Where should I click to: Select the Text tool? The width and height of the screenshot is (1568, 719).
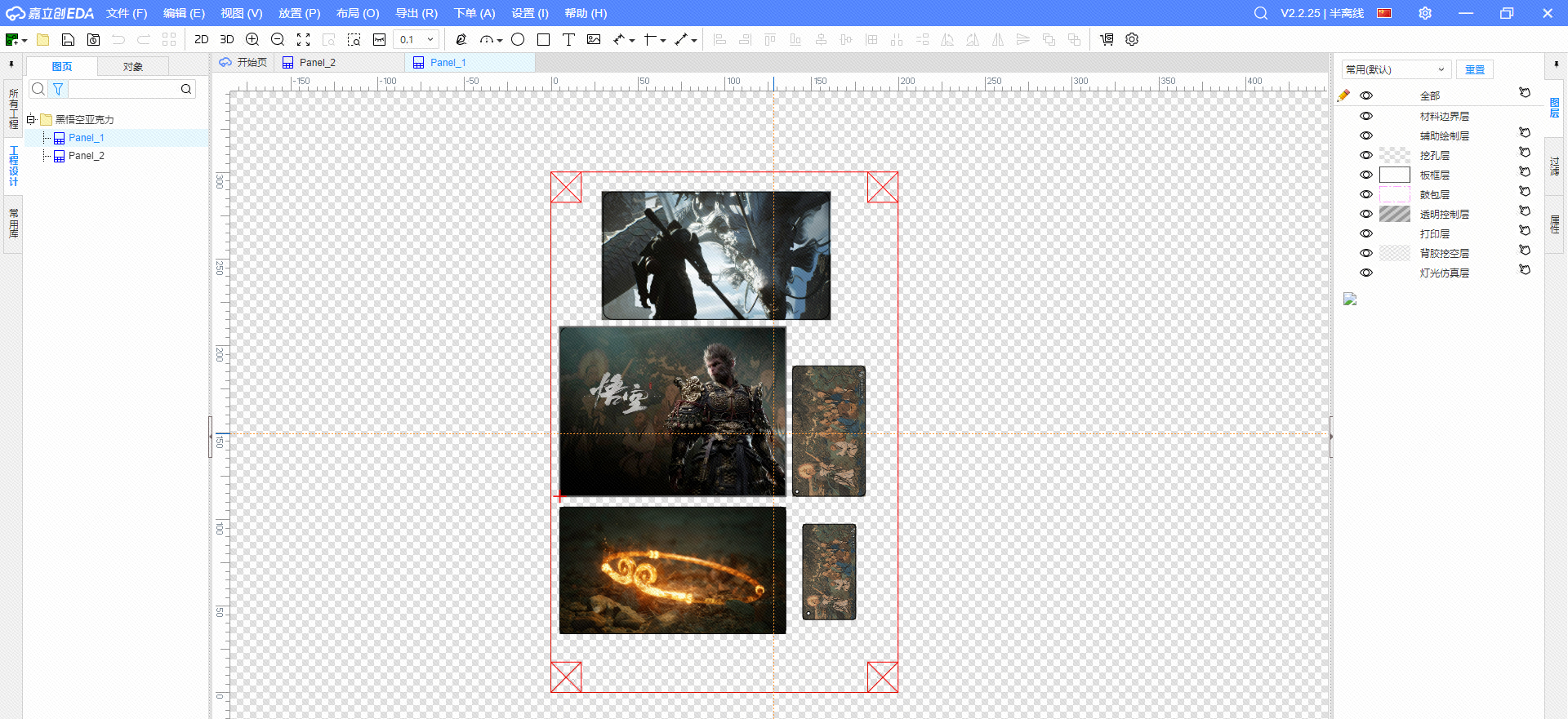[x=568, y=39]
